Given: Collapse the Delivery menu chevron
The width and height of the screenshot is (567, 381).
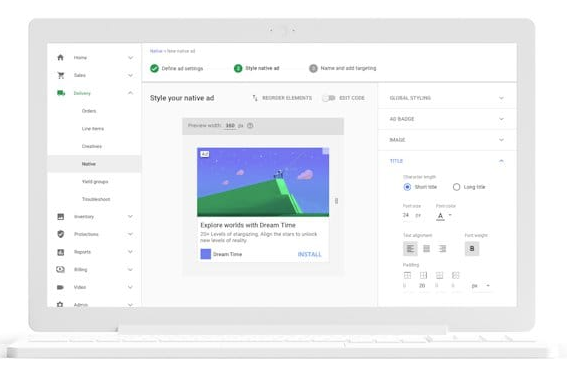Looking at the screenshot, I should coord(131,93).
